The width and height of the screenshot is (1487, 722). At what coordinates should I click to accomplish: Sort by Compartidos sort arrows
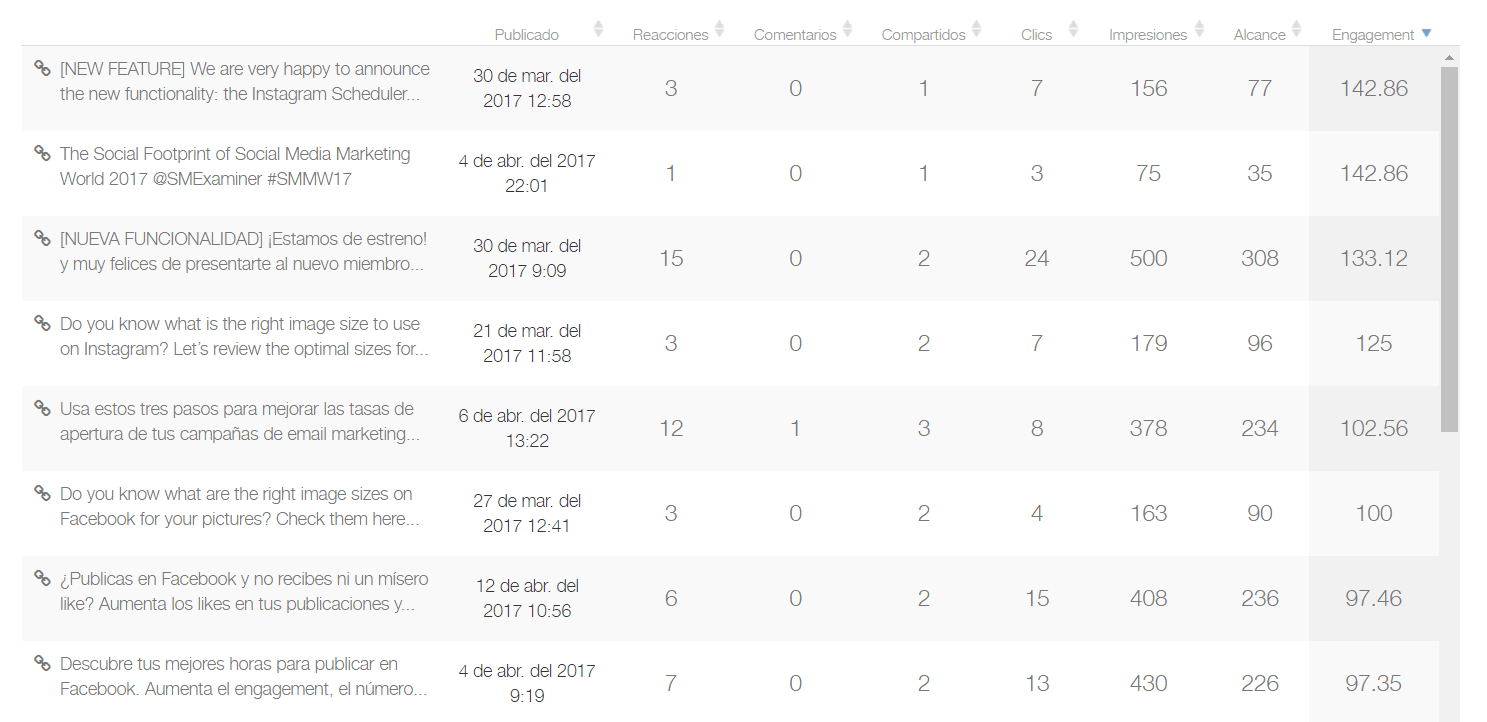tap(976, 29)
